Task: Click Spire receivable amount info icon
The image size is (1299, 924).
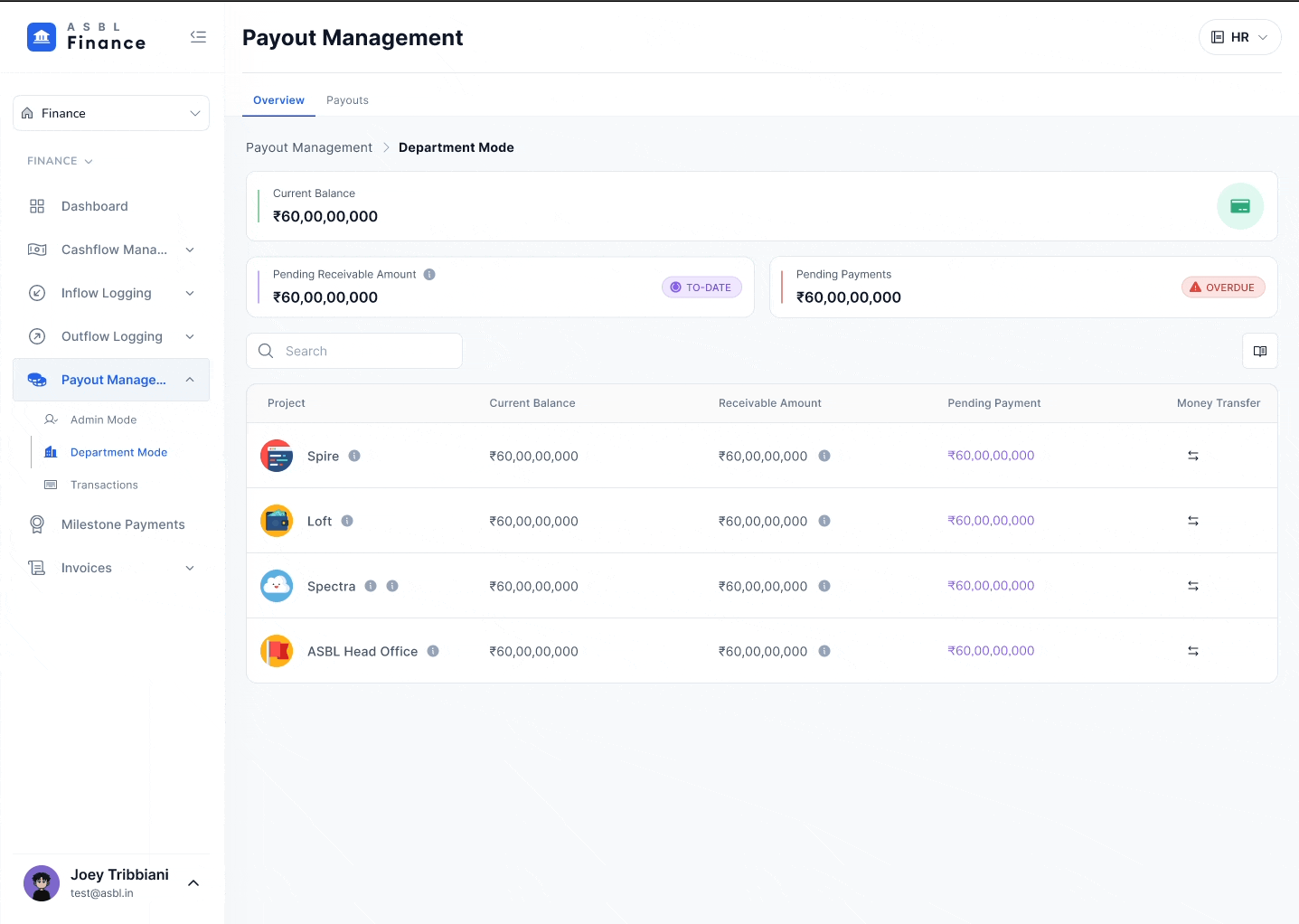Action: tap(824, 456)
